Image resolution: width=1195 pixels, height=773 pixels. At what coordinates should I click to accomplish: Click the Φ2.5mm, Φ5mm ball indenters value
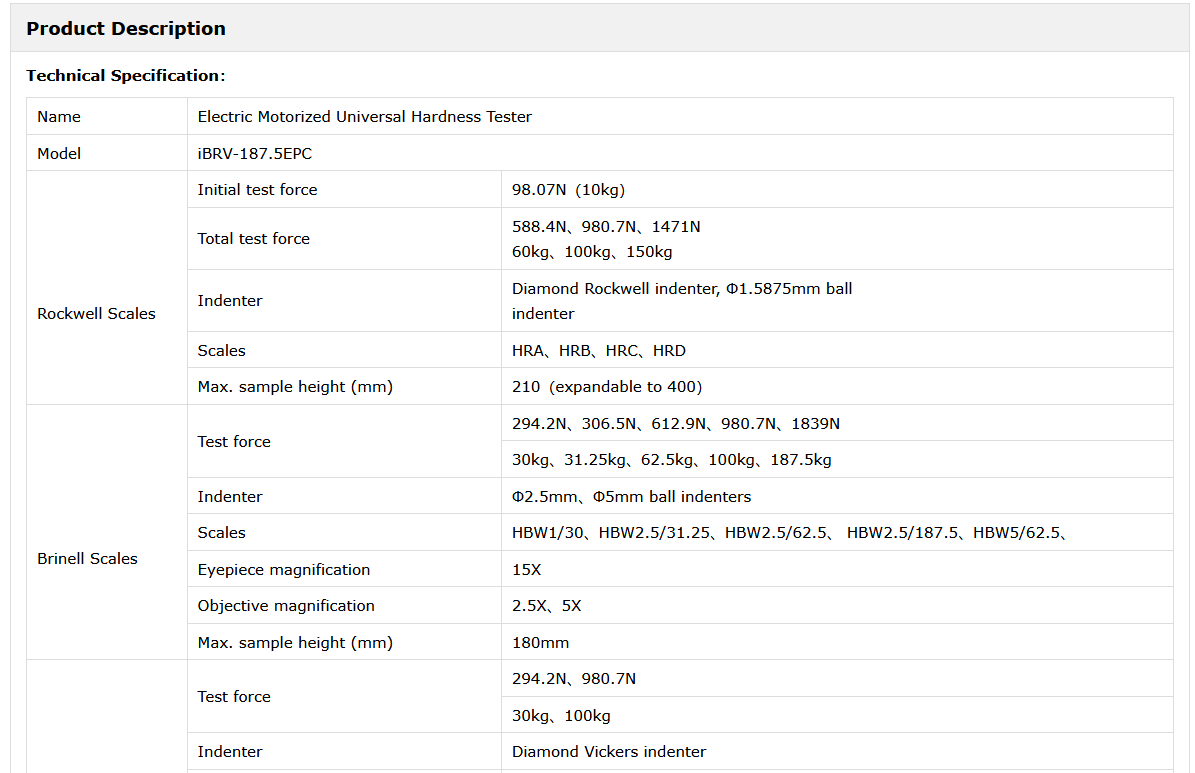pos(631,497)
